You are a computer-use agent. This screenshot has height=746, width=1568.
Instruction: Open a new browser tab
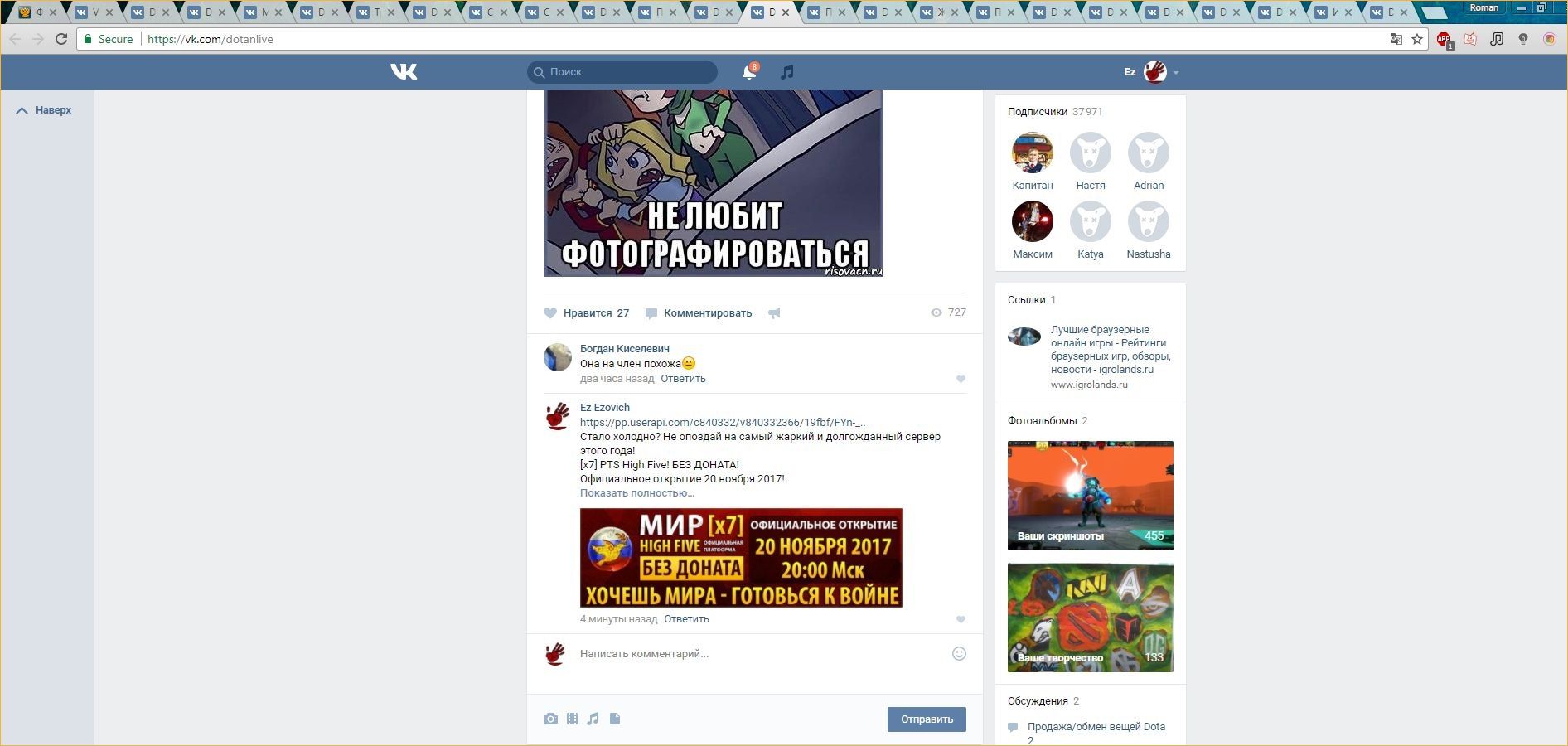tap(1434, 12)
